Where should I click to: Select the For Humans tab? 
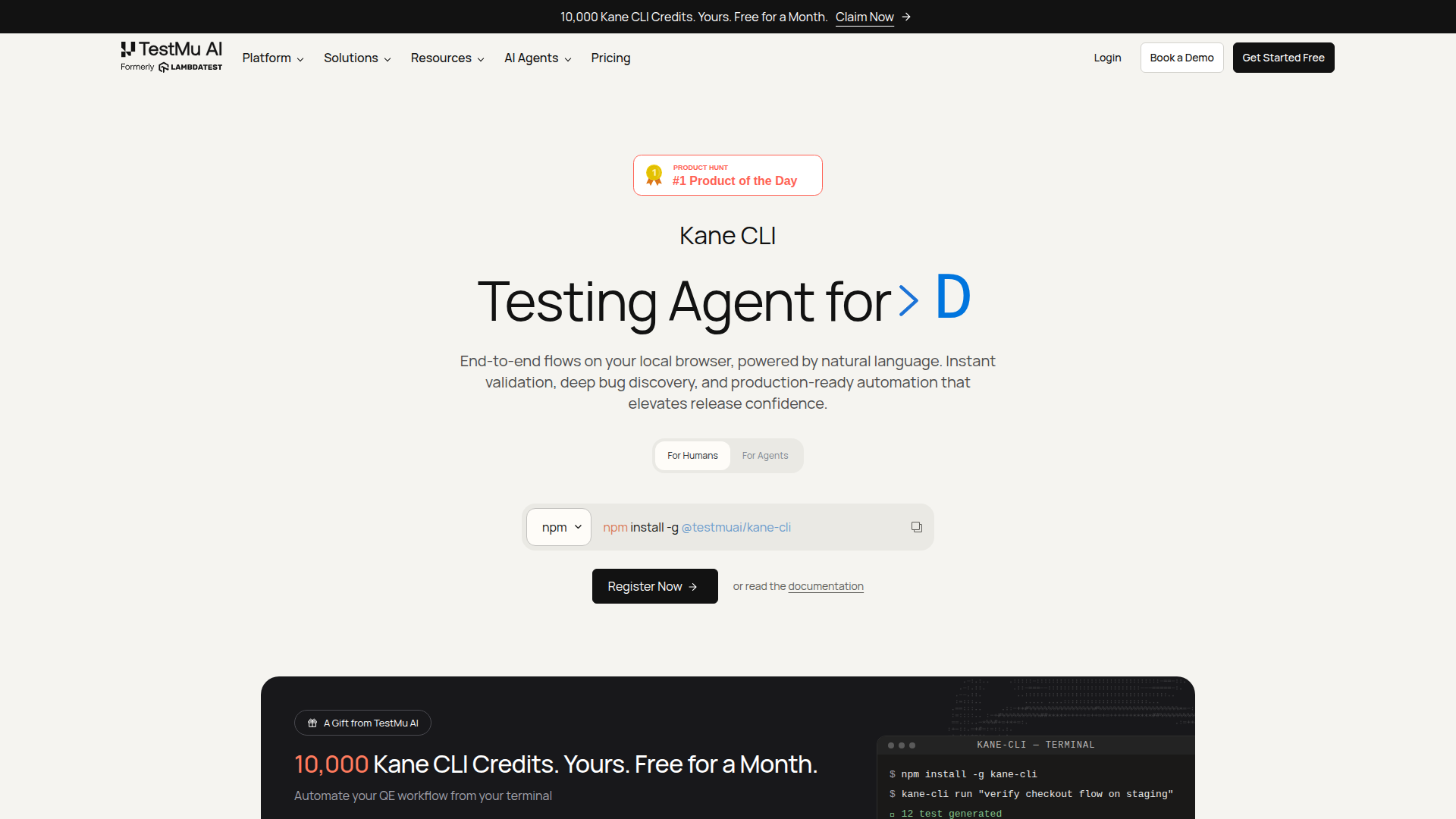[692, 456]
